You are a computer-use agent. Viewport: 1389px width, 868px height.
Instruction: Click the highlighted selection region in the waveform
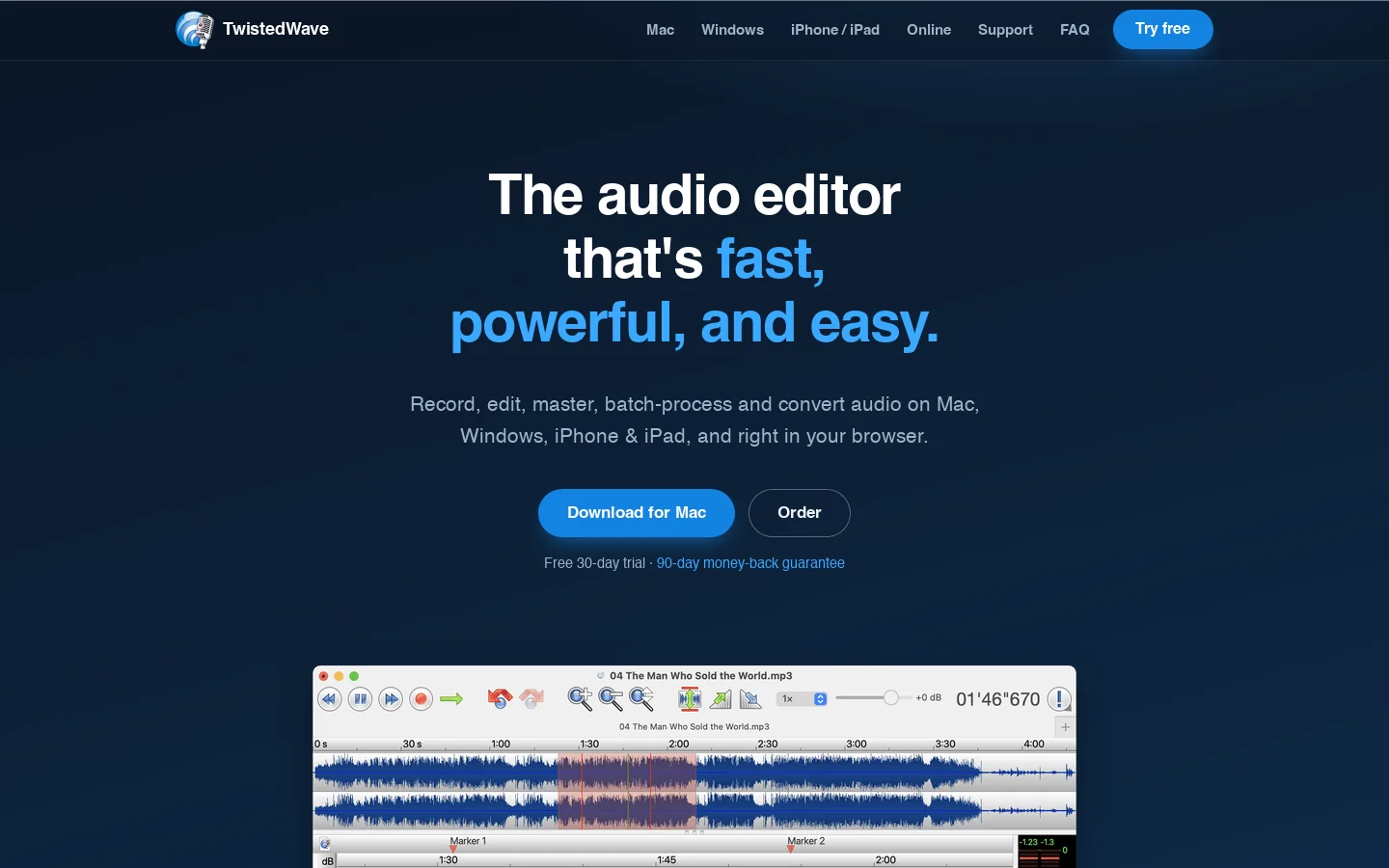click(x=627, y=792)
